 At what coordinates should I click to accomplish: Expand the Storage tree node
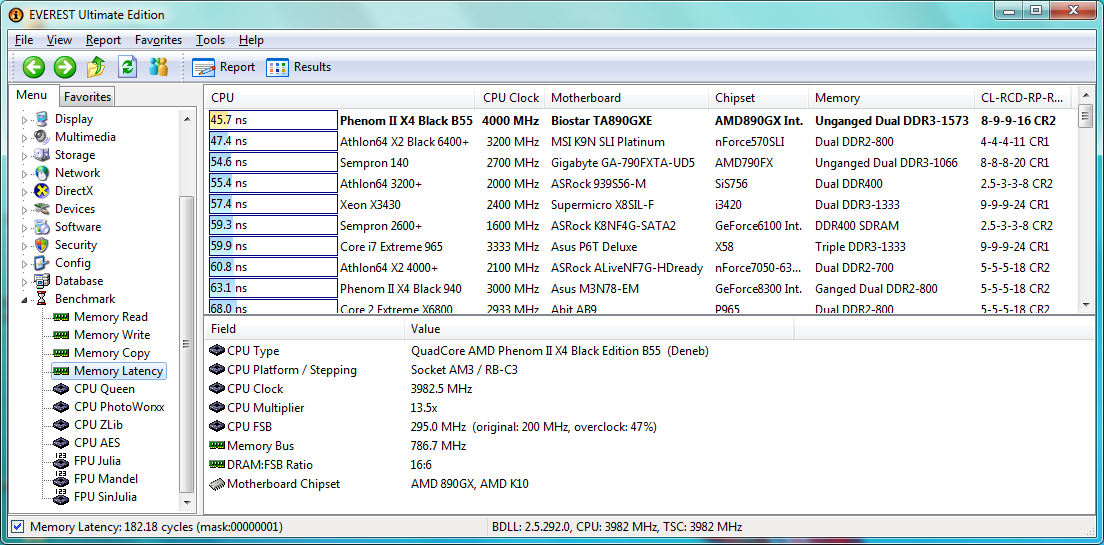coord(25,156)
